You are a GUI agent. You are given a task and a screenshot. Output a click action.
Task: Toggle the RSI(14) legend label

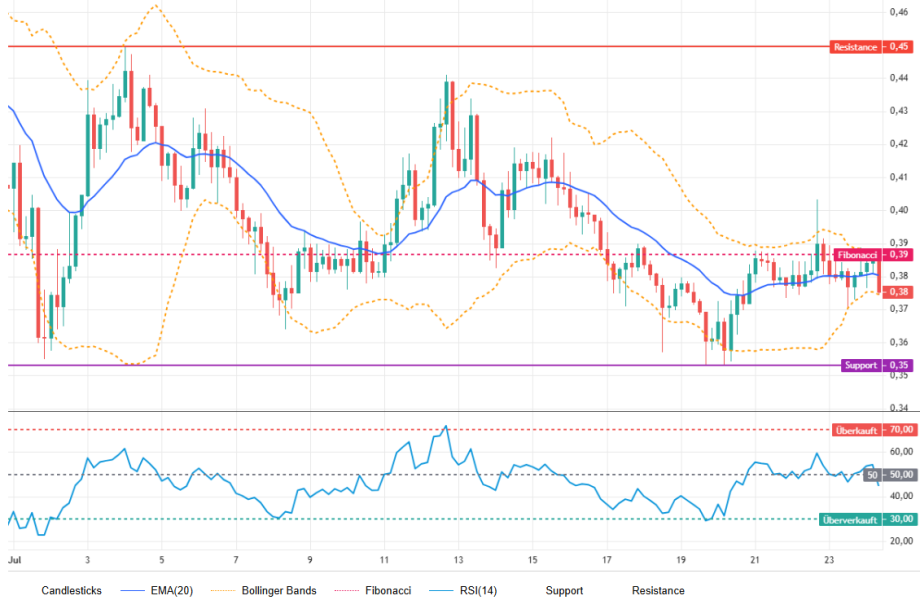coord(478,591)
